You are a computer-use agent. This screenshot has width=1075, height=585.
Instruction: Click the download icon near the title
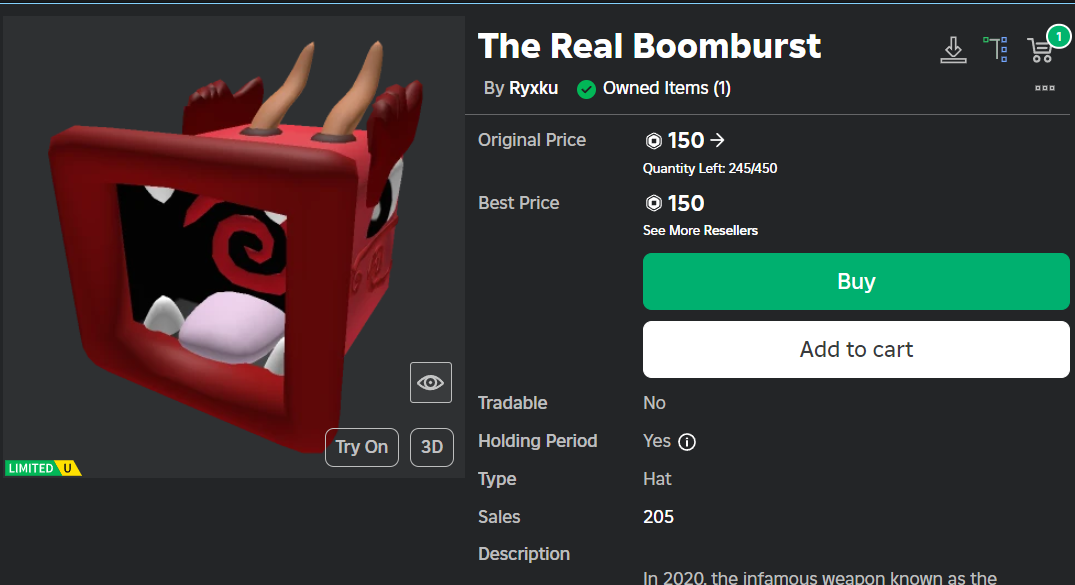(953, 49)
